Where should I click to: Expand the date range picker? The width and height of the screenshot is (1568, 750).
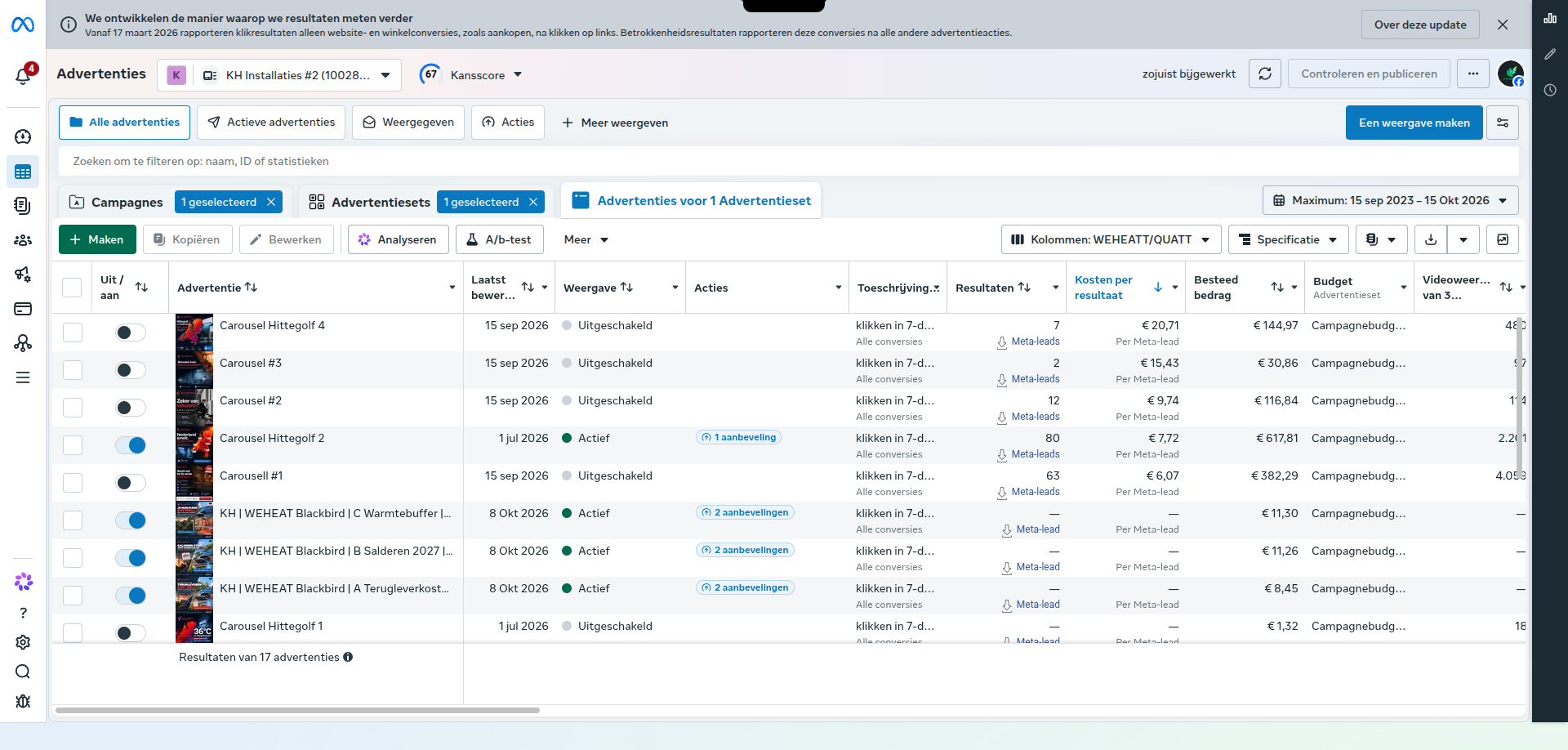pyautogui.click(x=1390, y=200)
